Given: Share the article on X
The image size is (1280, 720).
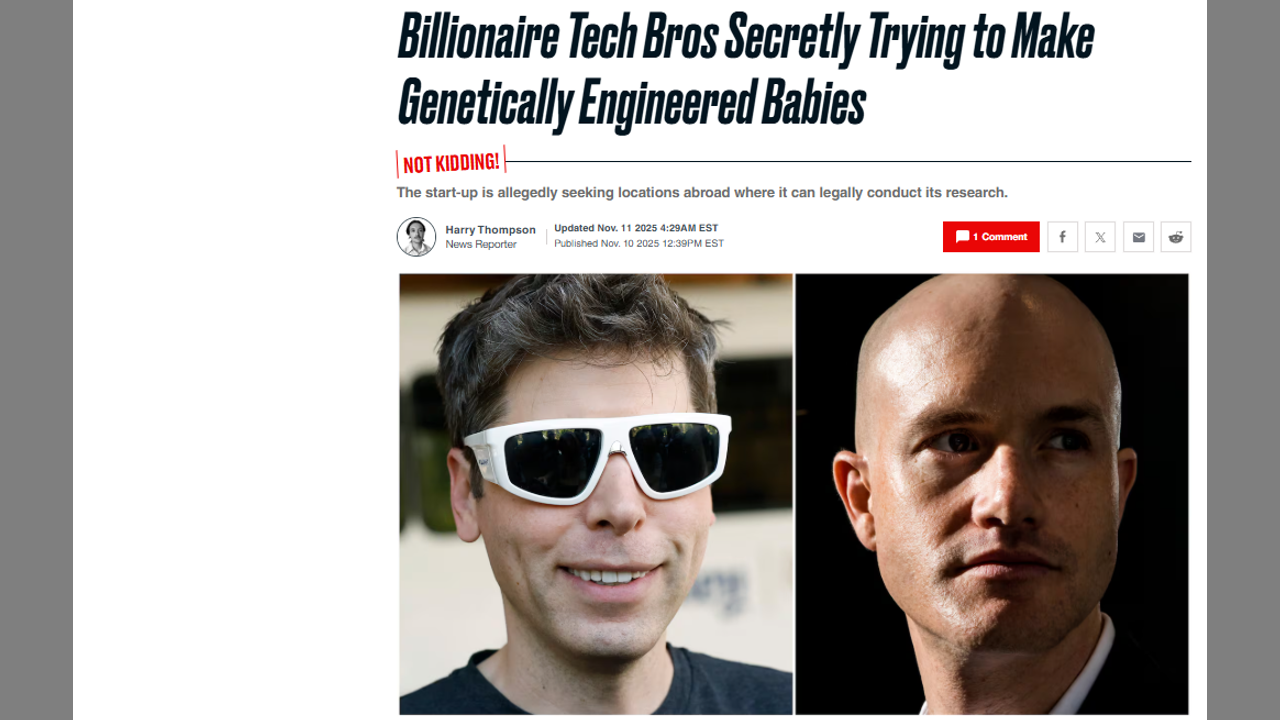Looking at the screenshot, I should pos(1100,237).
